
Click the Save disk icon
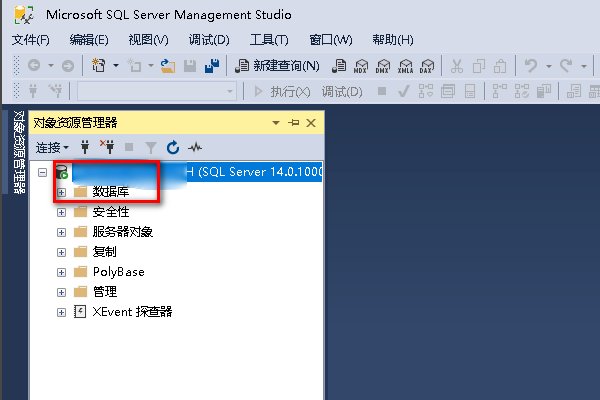pos(190,66)
